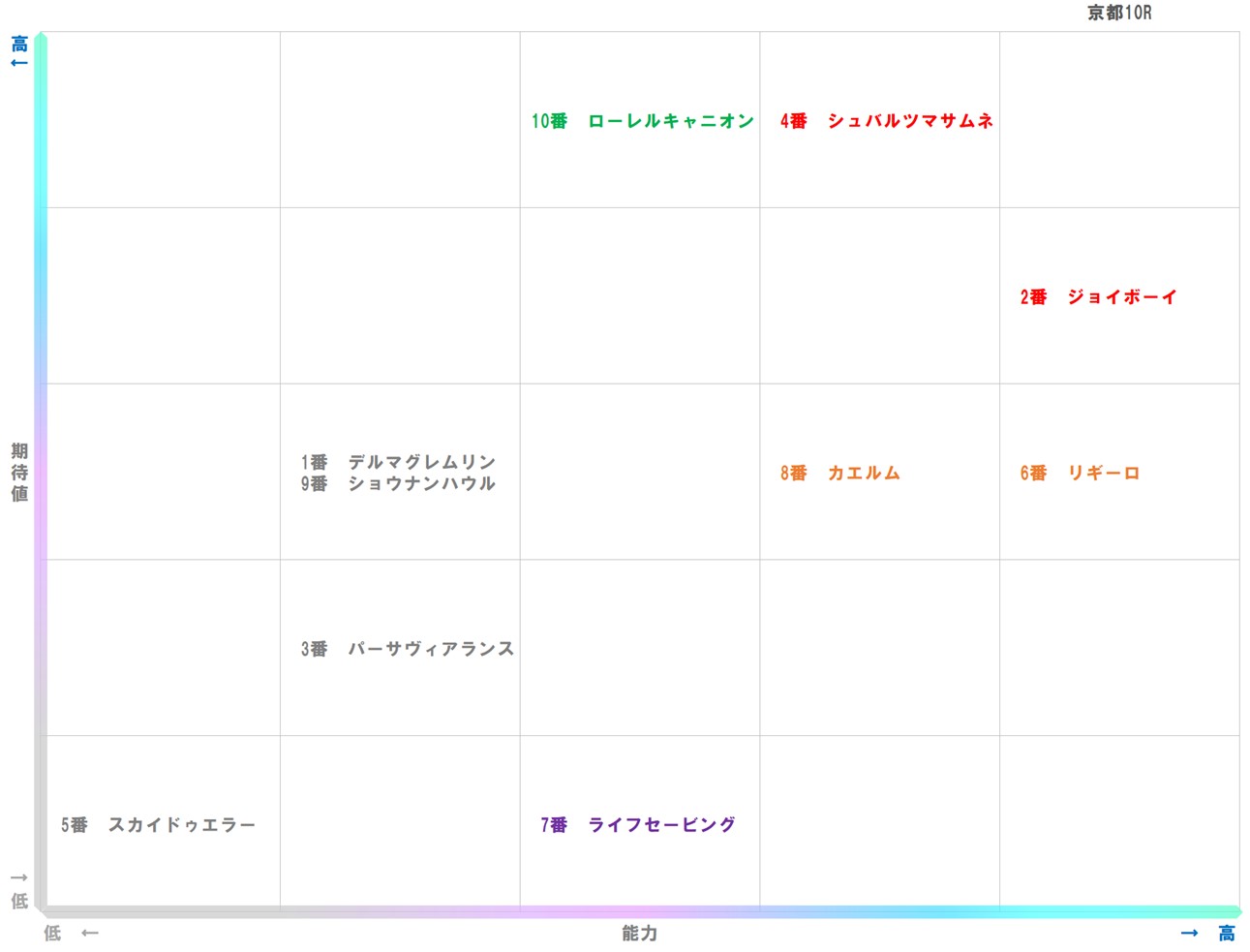Viewport: 1250px width, 952px height.
Task: Click the arrow above the vertical-axis 低
Action: [x=19, y=878]
